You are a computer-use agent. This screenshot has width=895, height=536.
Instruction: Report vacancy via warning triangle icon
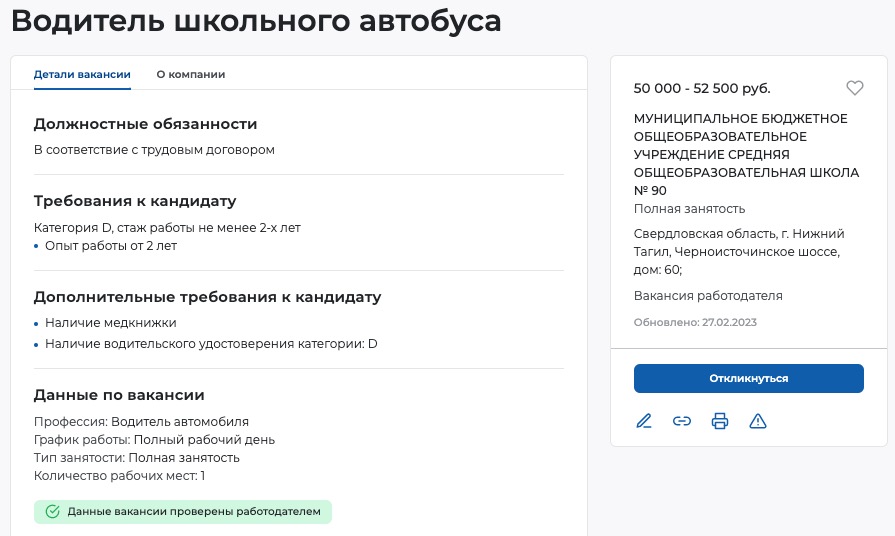tap(758, 421)
